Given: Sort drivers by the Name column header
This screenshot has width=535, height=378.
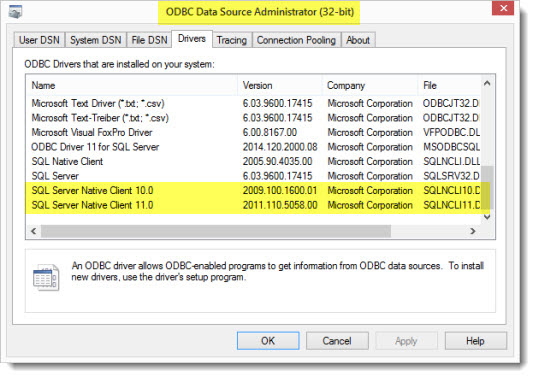Looking at the screenshot, I should pyautogui.click(x=131, y=85).
